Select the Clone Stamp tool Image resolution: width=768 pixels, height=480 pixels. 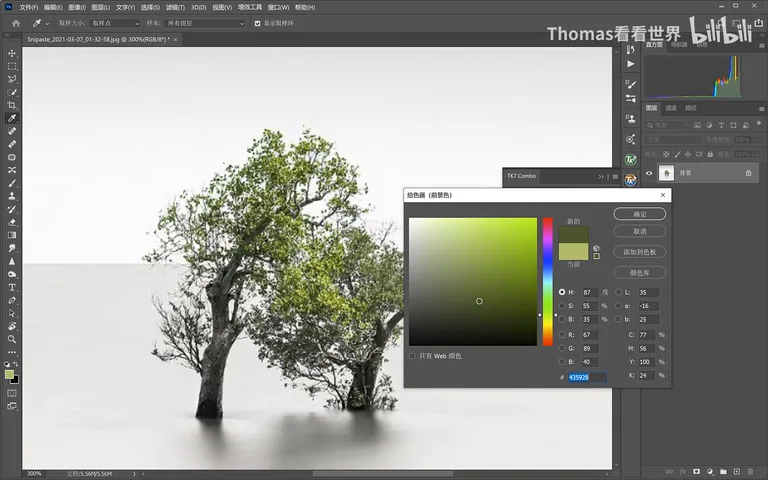12,196
